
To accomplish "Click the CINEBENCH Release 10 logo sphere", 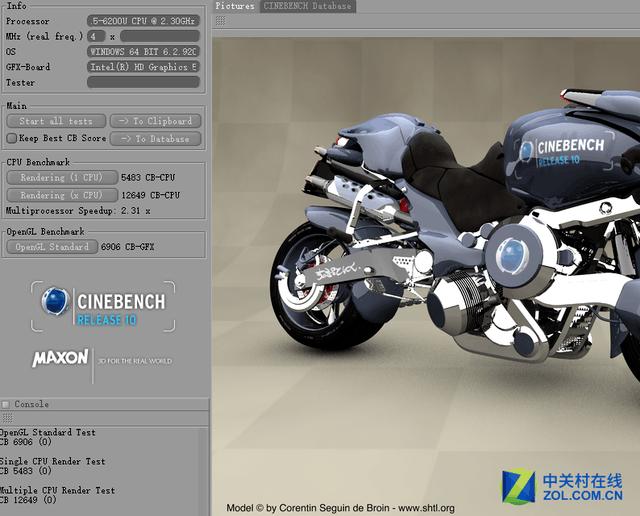I will [55, 301].
